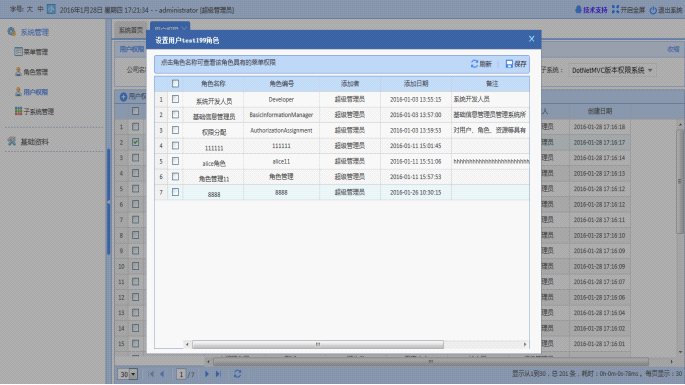Click the page number input field
The height and width of the screenshot is (385, 685).
pos(181,374)
